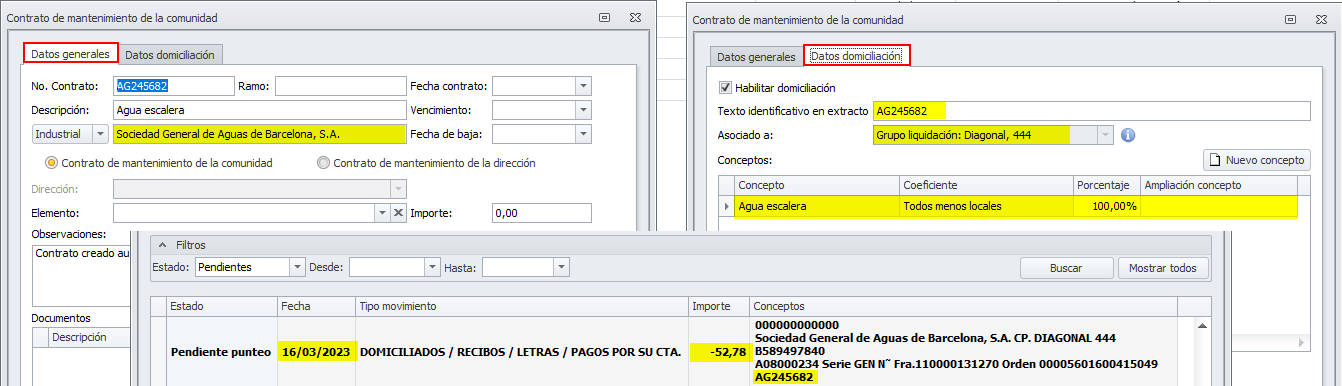Screen dimensions: 1342x386
Task: Open the Hasta date dropdown
Action: [x=561, y=267]
